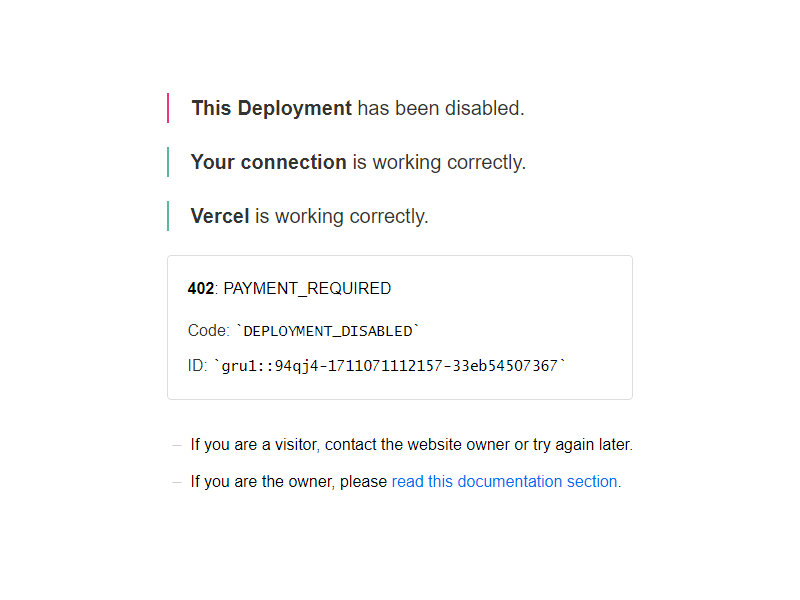This screenshot has width=800, height=600.
Task: Click the 'Your connection' bold heading
Action: coord(268,162)
